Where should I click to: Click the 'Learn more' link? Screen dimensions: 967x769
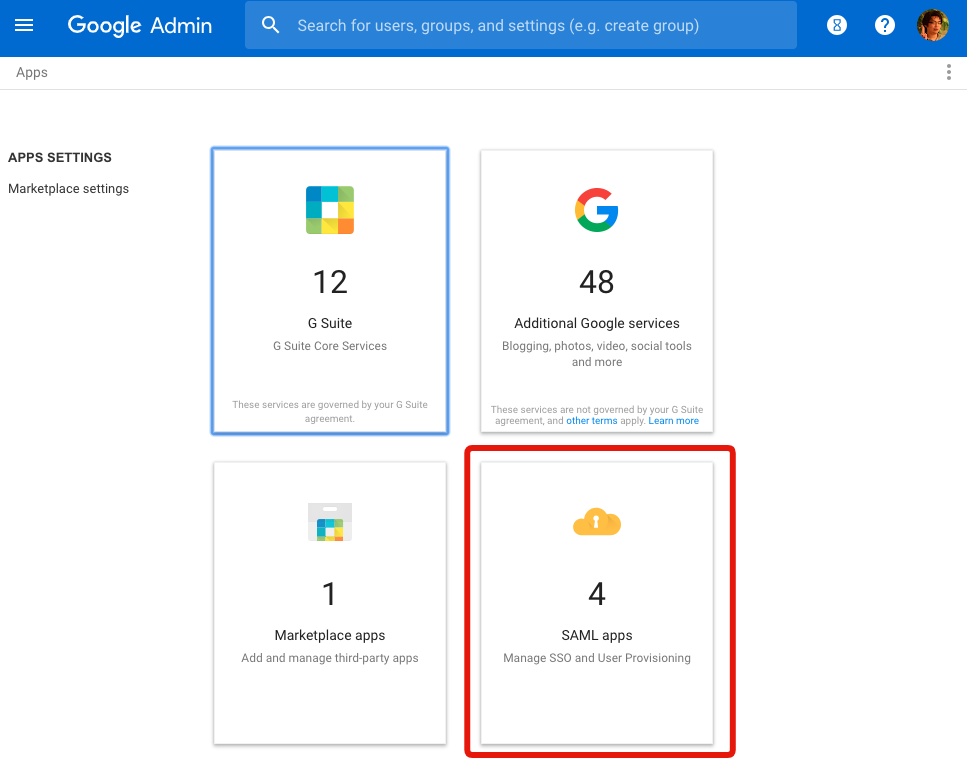673,420
